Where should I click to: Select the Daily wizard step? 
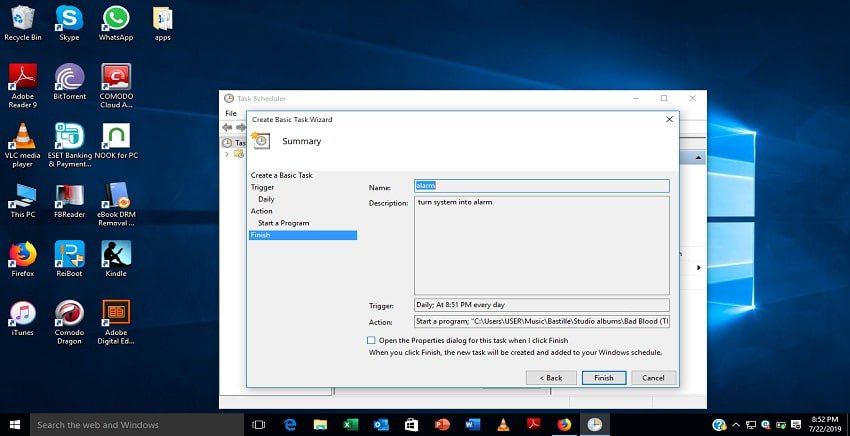click(266, 199)
